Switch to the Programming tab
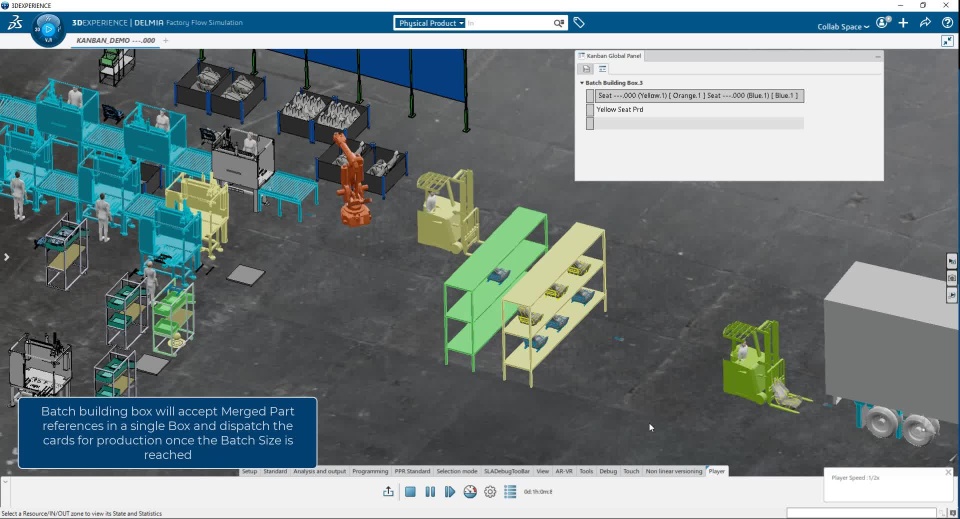 (370, 471)
